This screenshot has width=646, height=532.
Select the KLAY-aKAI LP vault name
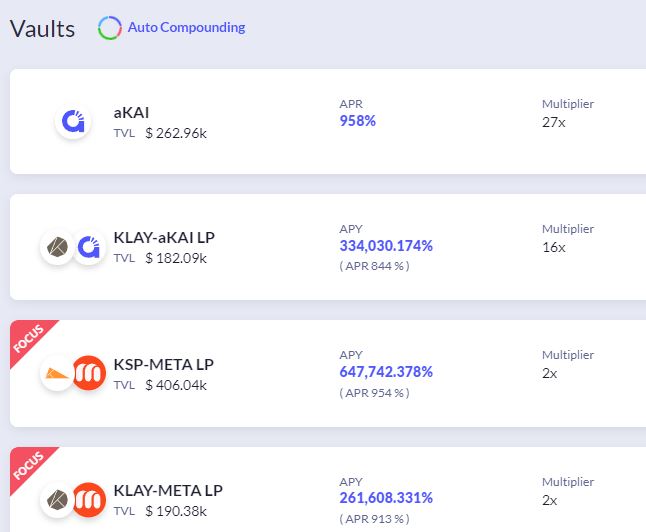pyautogui.click(x=164, y=237)
